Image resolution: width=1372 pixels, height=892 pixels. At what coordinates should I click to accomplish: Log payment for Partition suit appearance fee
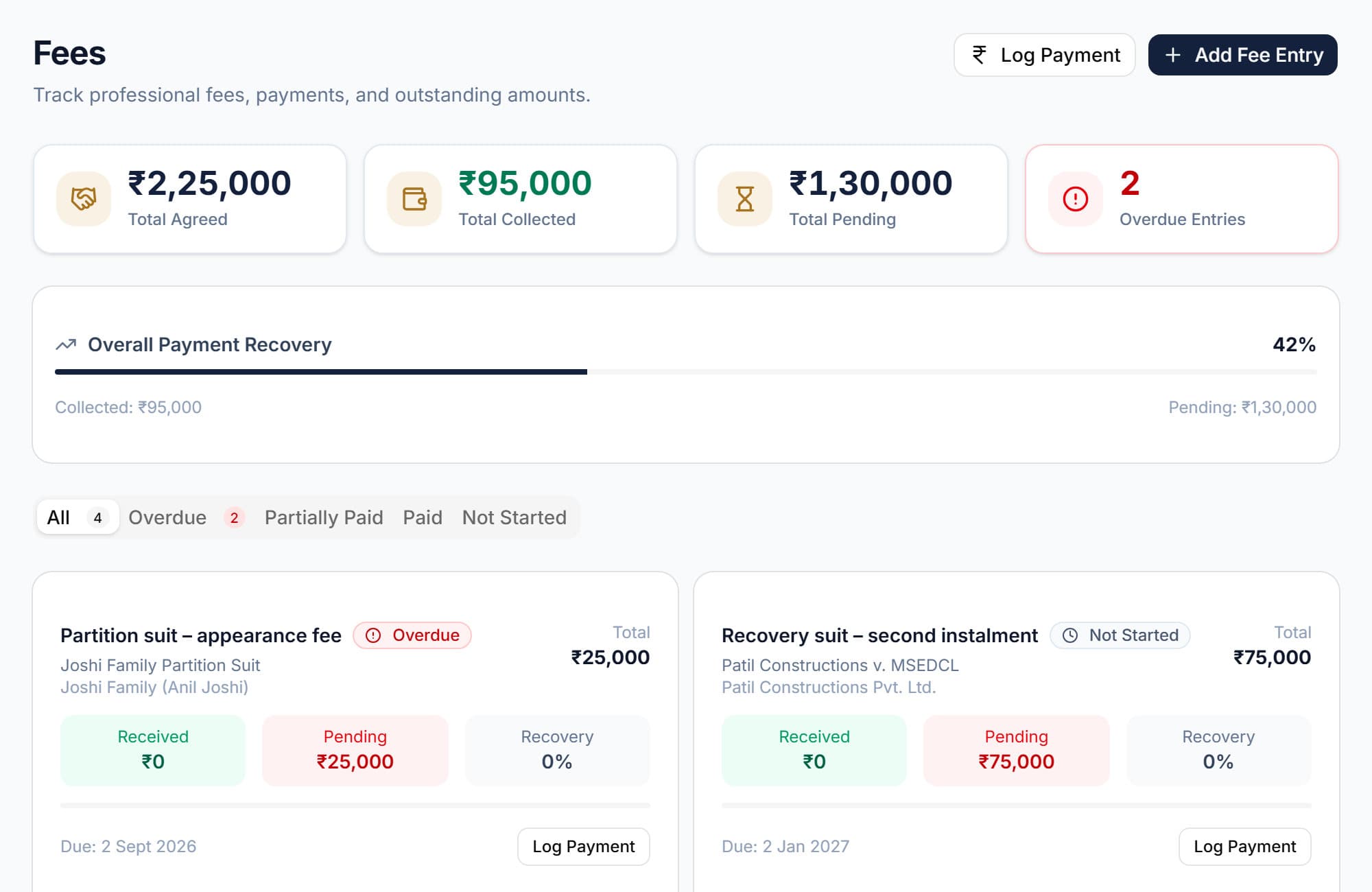point(584,847)
